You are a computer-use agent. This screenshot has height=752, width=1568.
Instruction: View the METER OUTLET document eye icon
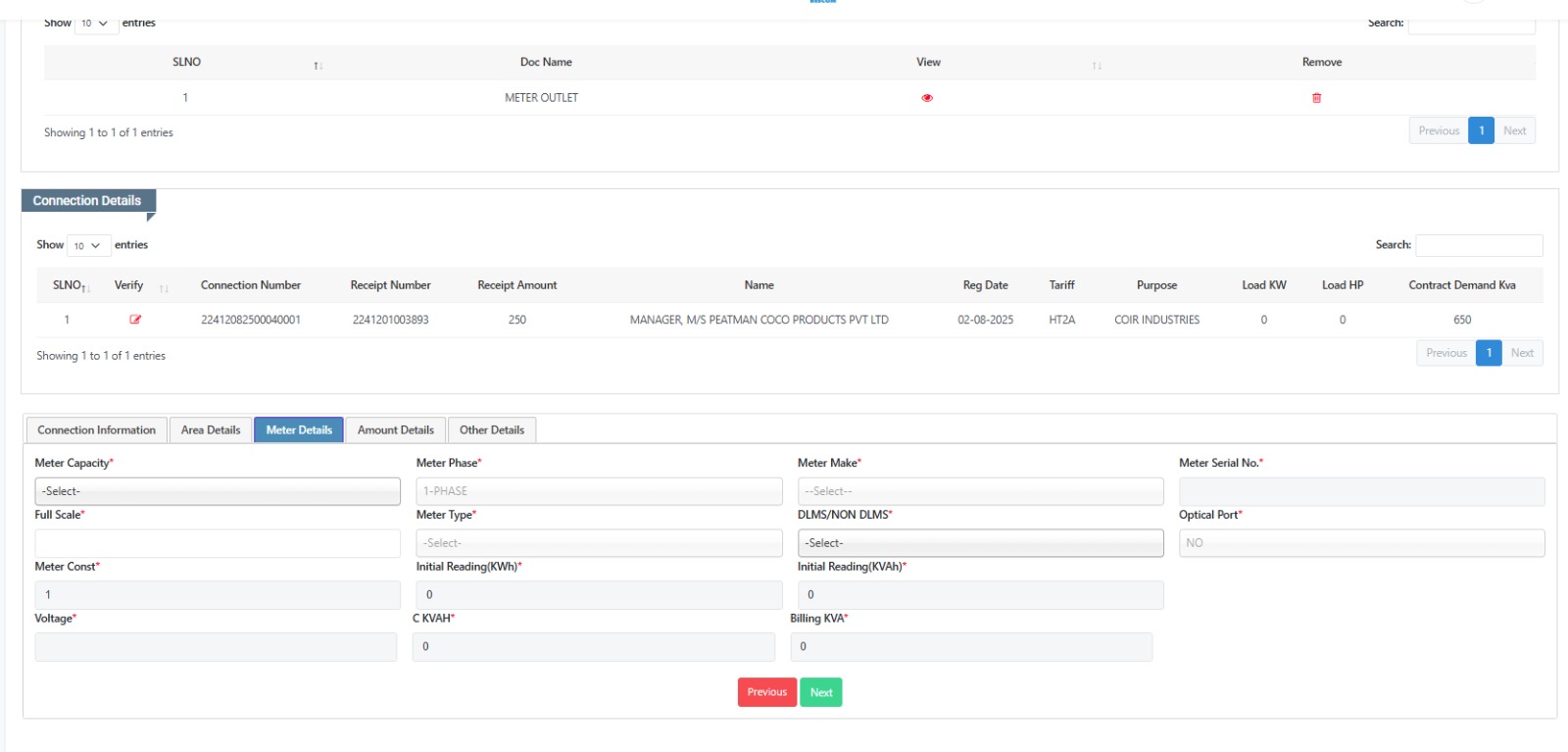pyautogui.click(x=927, y=98)
